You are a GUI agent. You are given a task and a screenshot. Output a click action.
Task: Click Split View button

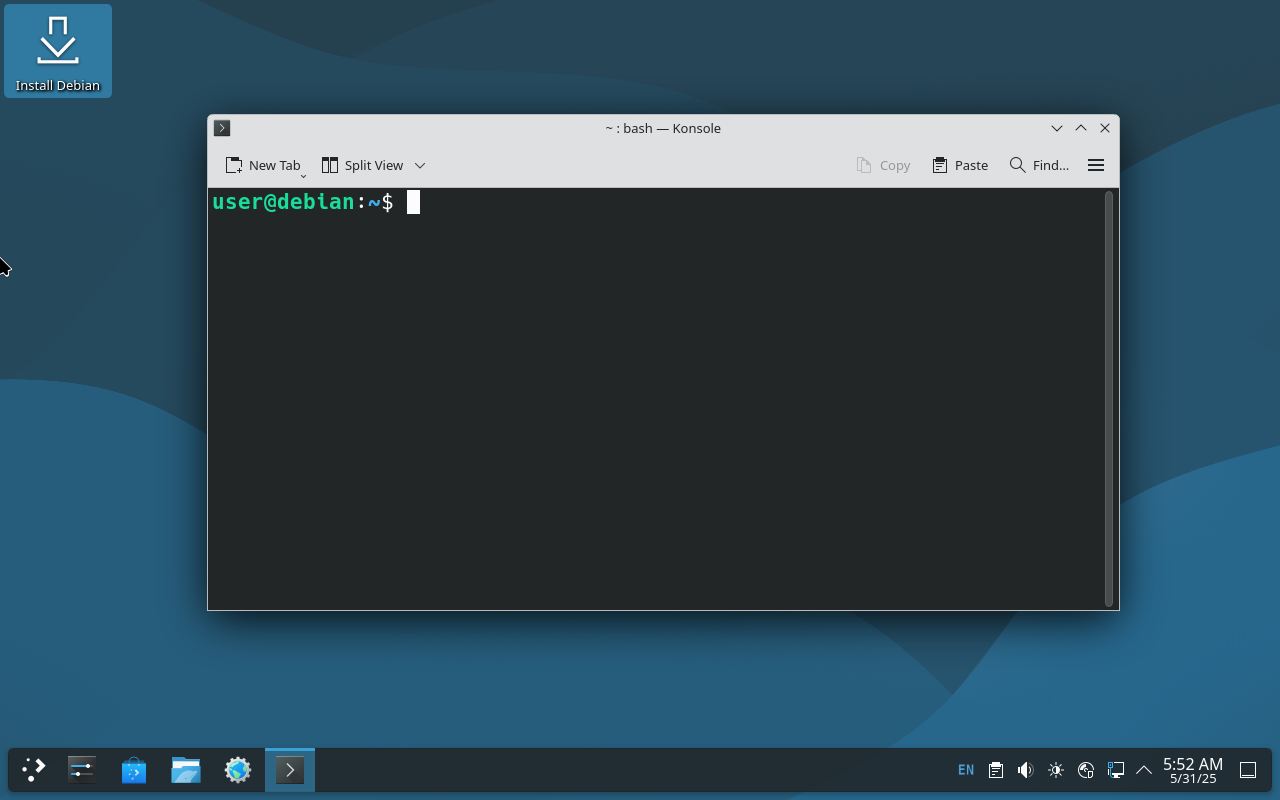362,165
